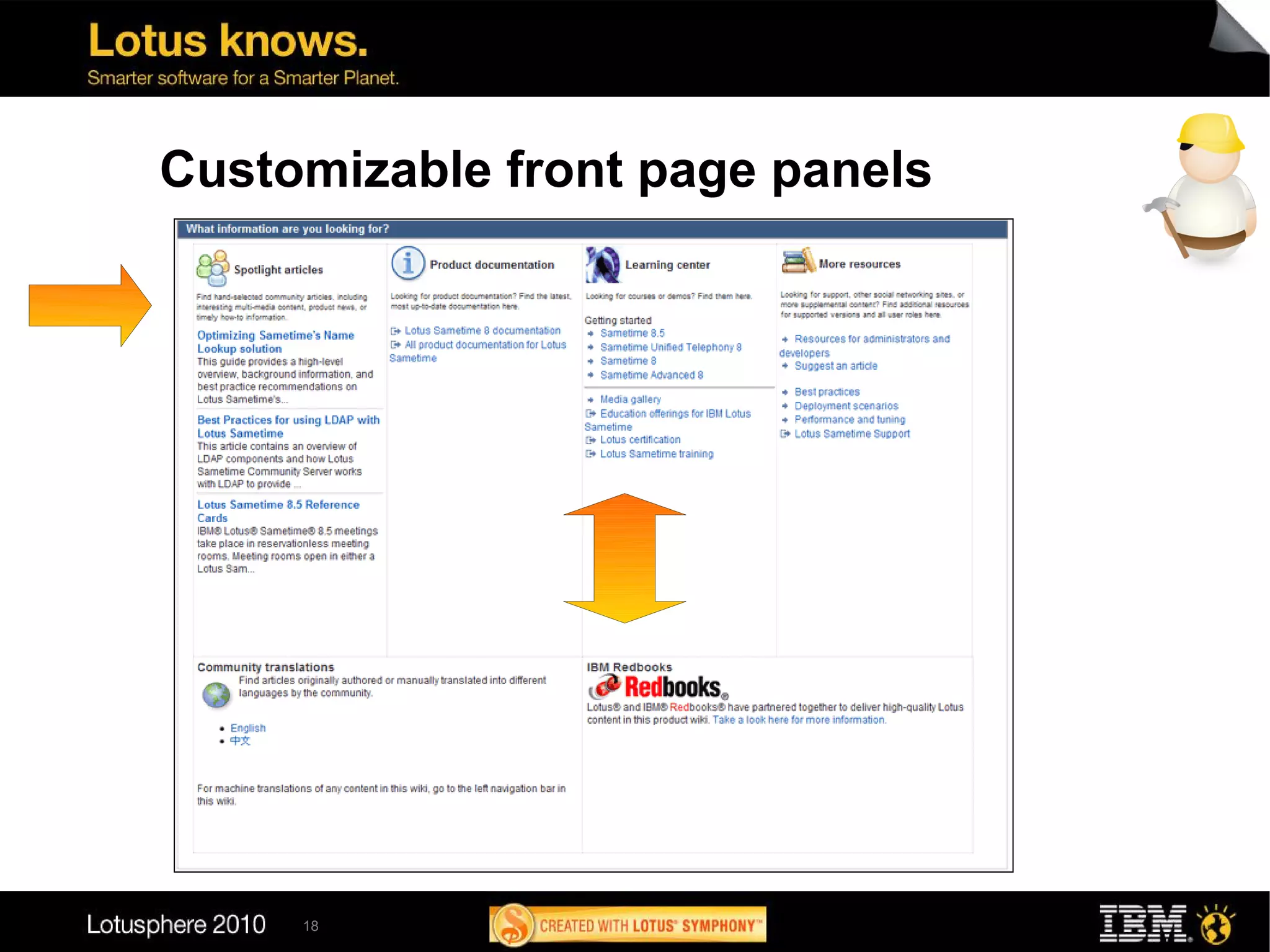
Task: Open the Deployment scenarios link
Action: pos(846,406)
